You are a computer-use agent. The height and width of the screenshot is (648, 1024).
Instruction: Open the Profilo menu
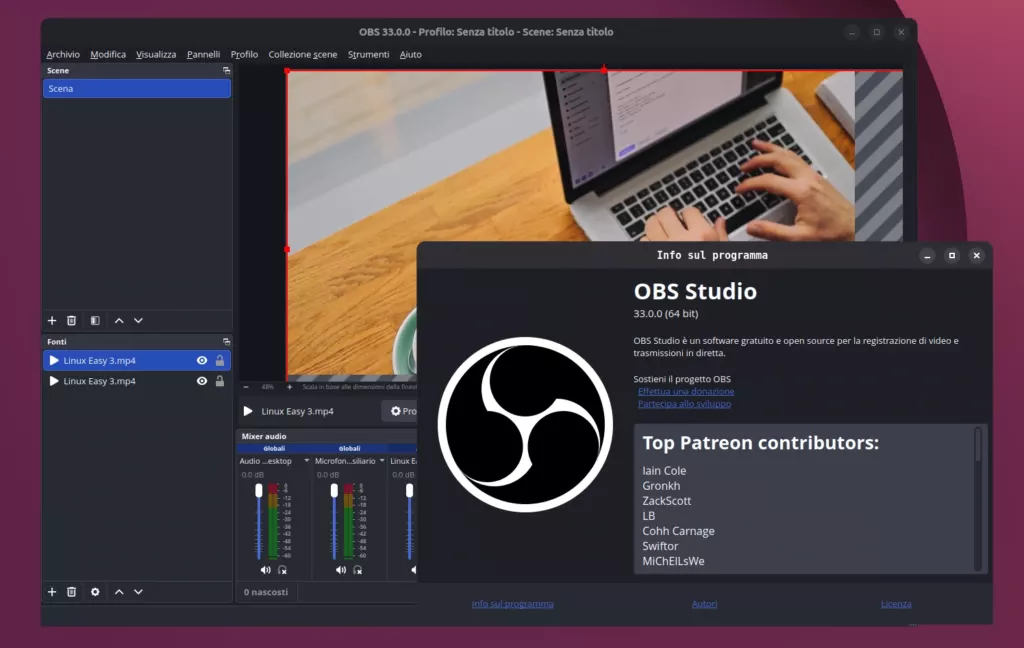click(244, 54)
